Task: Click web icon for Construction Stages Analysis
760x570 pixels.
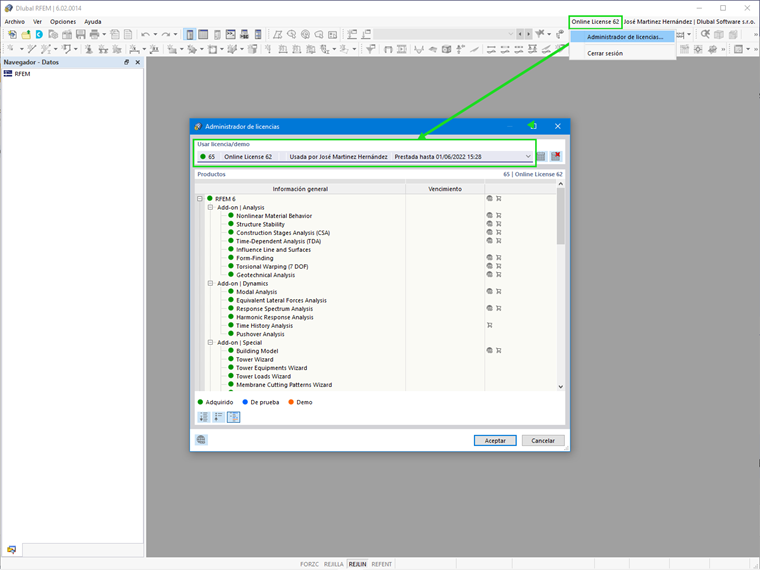Action: pos(490,233)
